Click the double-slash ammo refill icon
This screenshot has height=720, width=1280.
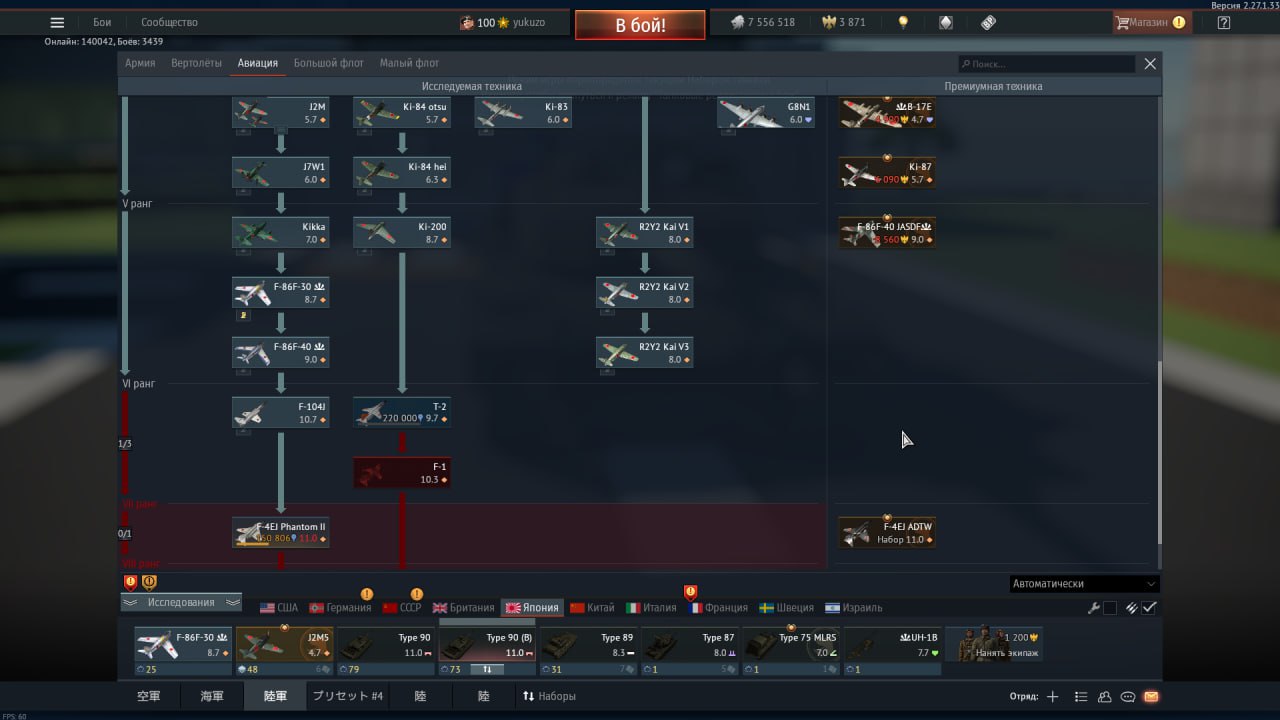(x=1132, y=608)
